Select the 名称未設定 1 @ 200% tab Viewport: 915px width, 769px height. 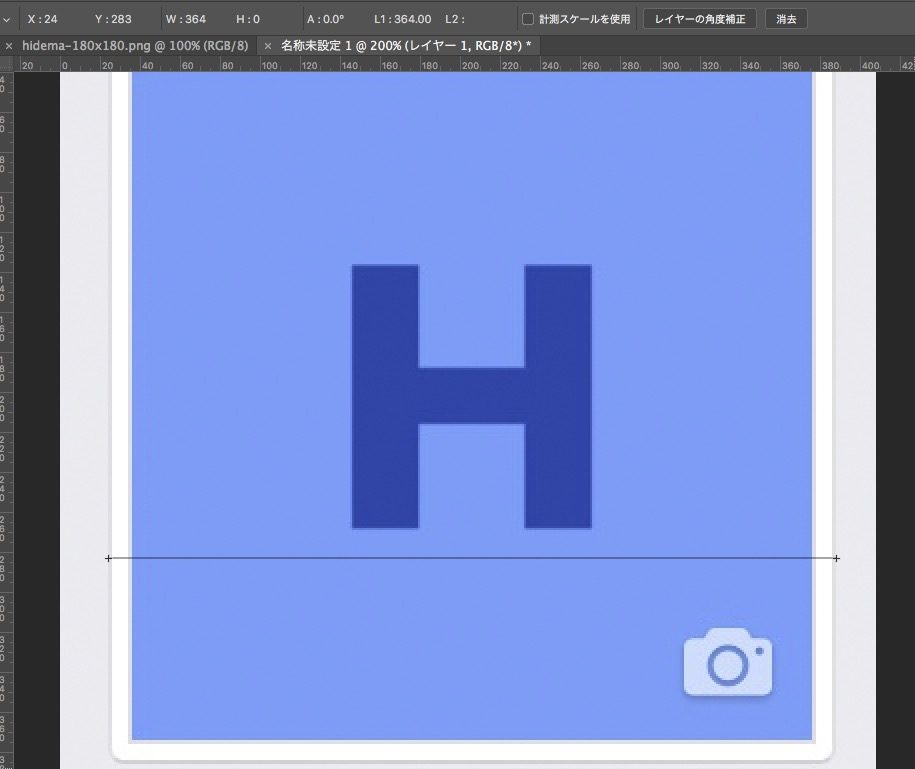[x=405, y=46]
